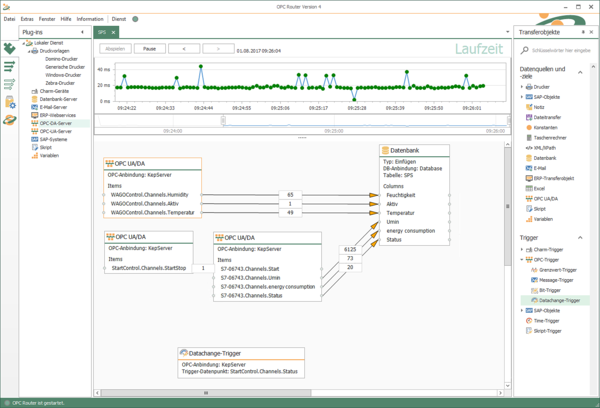This screenshot has height=408, width=600.
Task: Click the Dienst status indicator circle
Action: click(135, 19)
